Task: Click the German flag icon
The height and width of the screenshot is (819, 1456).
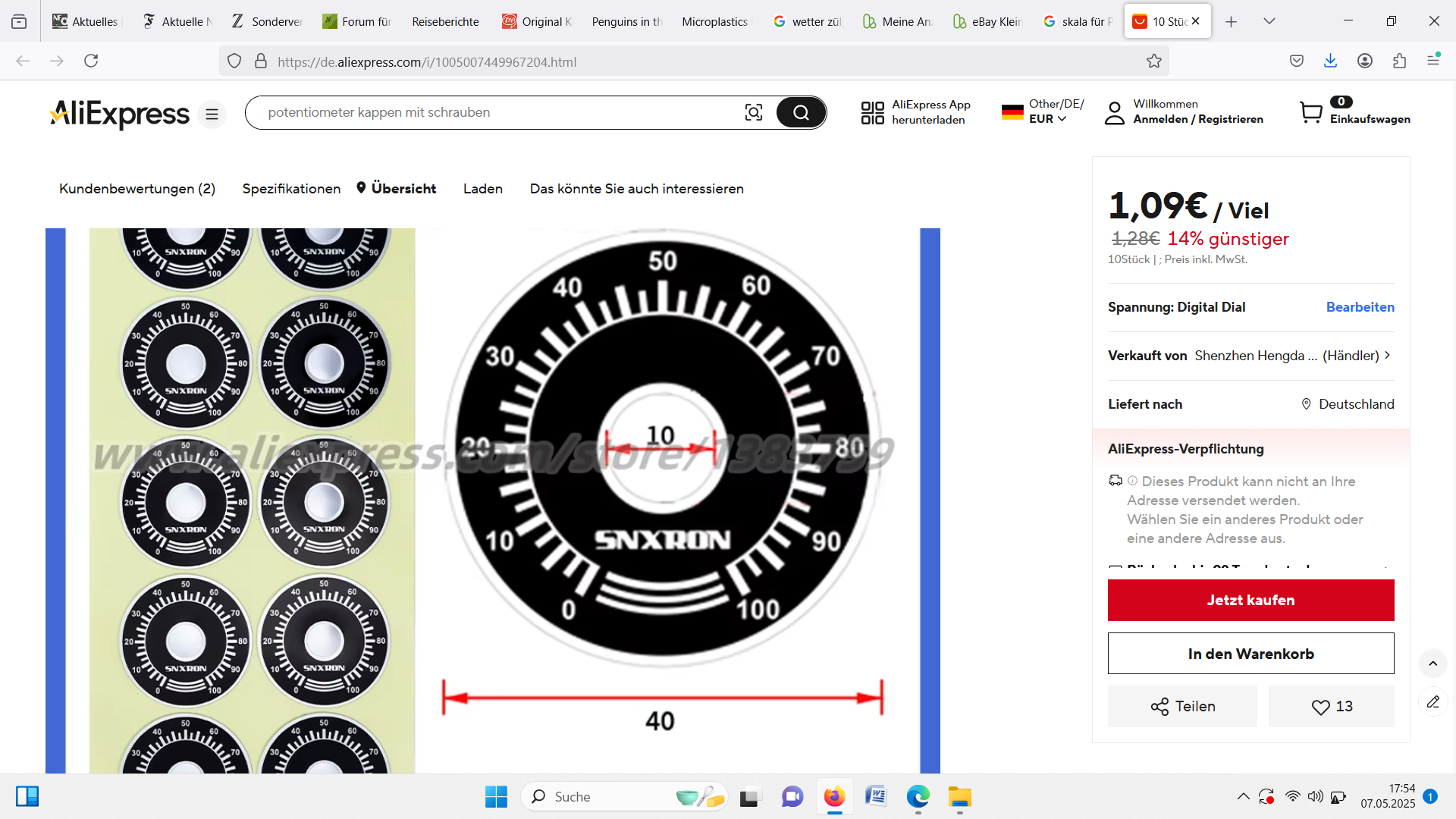Action: point(1012,112)
